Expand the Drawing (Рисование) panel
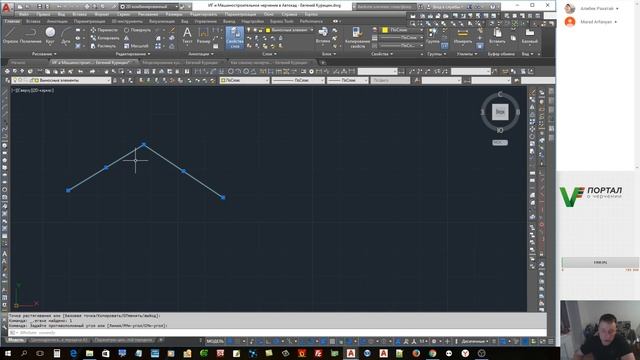 coord(44,54)
